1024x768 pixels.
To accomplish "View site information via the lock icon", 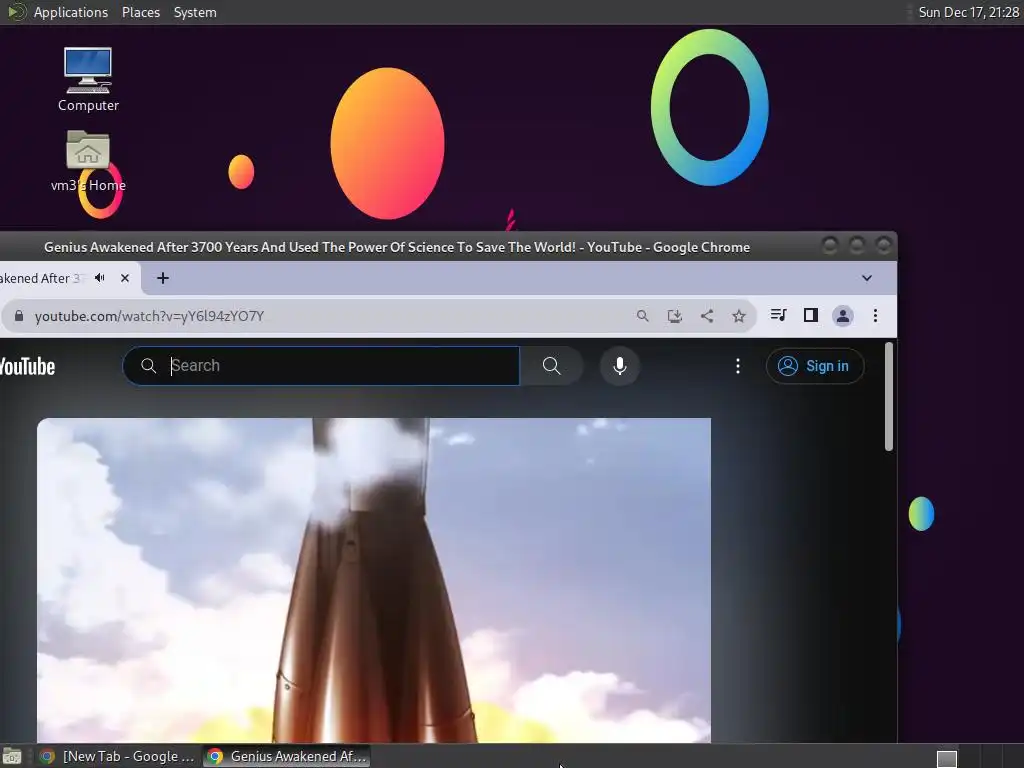I will (19, 316).
